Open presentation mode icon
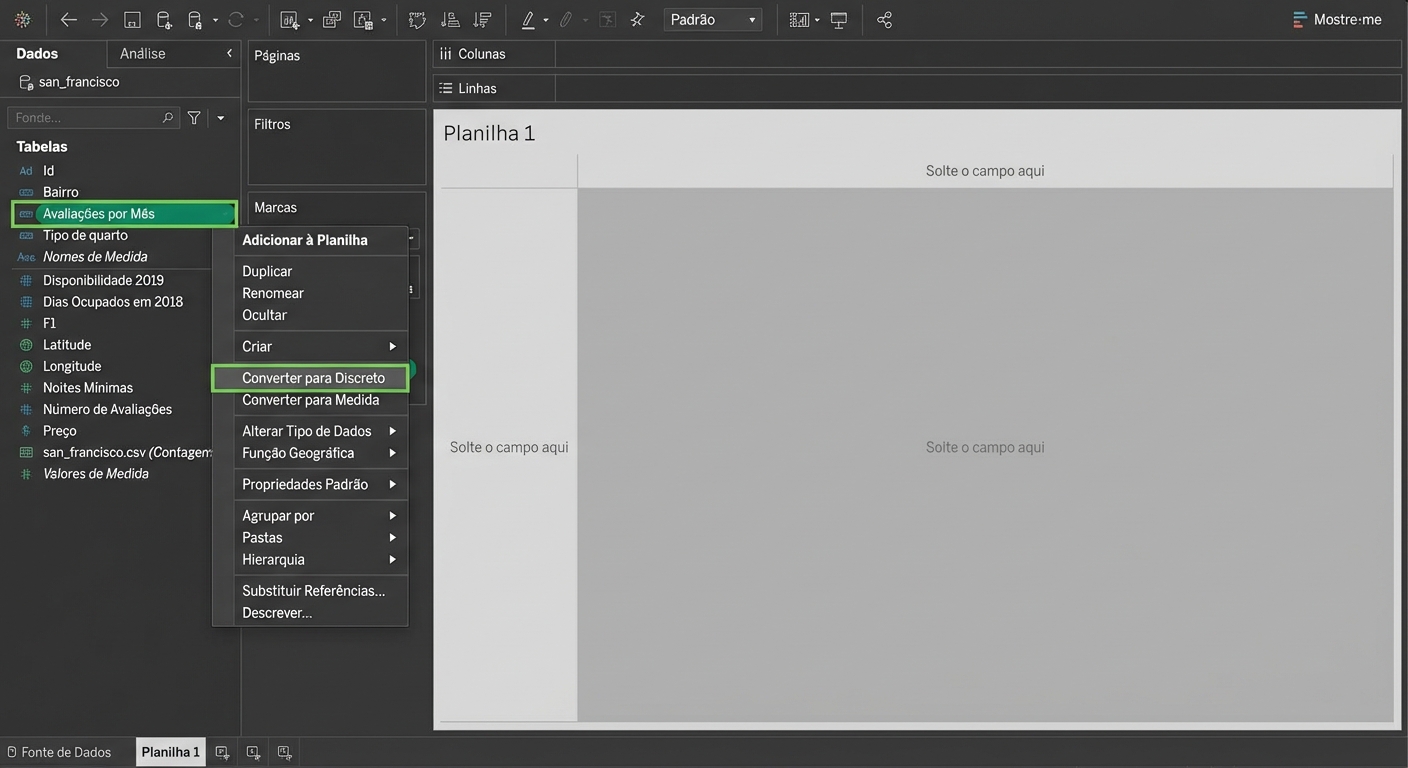This screenshot has height=768, width=1408. point(839,20)
